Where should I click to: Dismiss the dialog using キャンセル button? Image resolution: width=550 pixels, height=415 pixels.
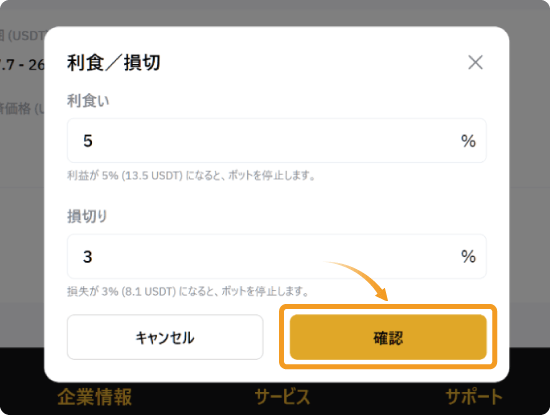tap(165, 337)
